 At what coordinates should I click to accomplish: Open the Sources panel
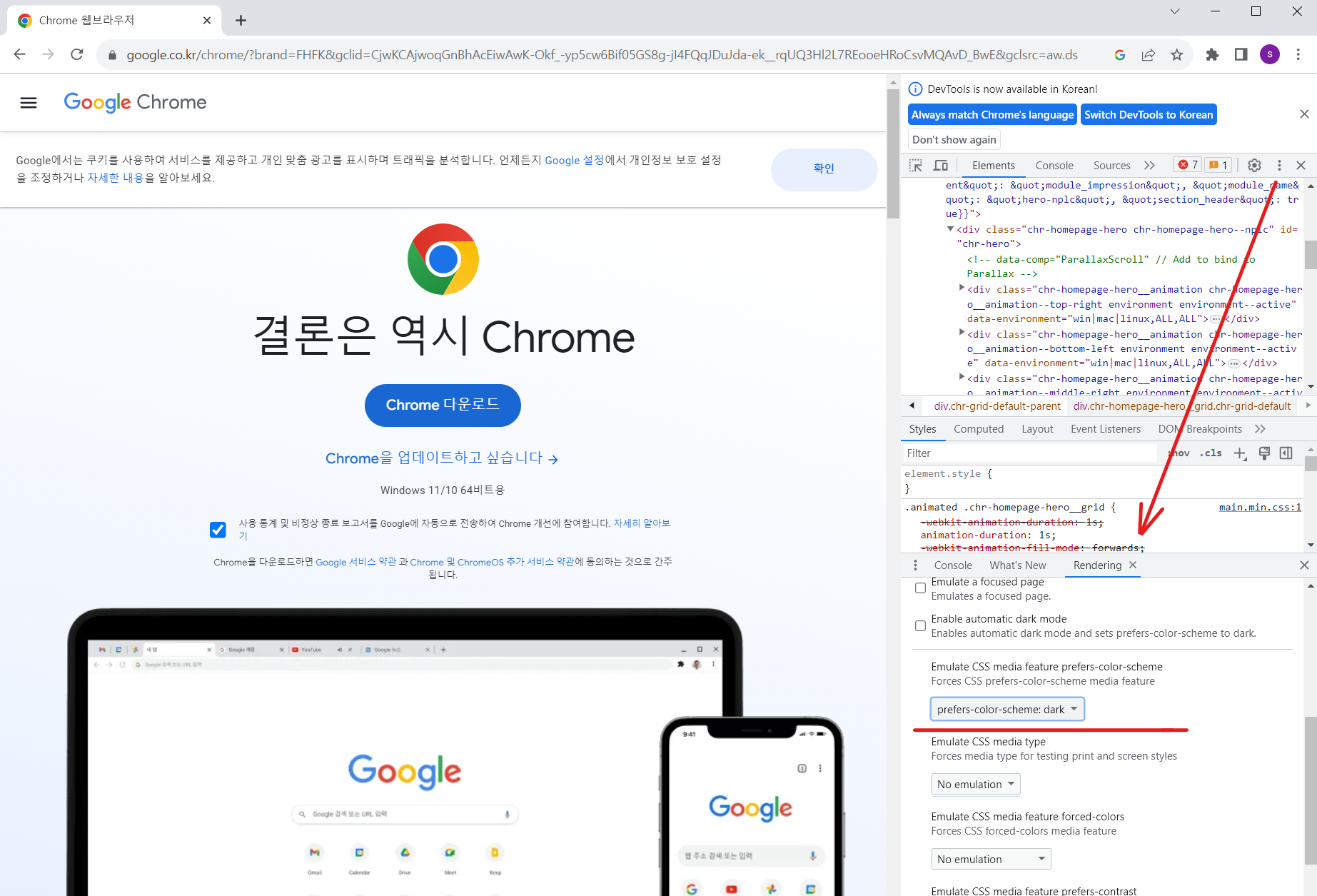(1111, 166)
